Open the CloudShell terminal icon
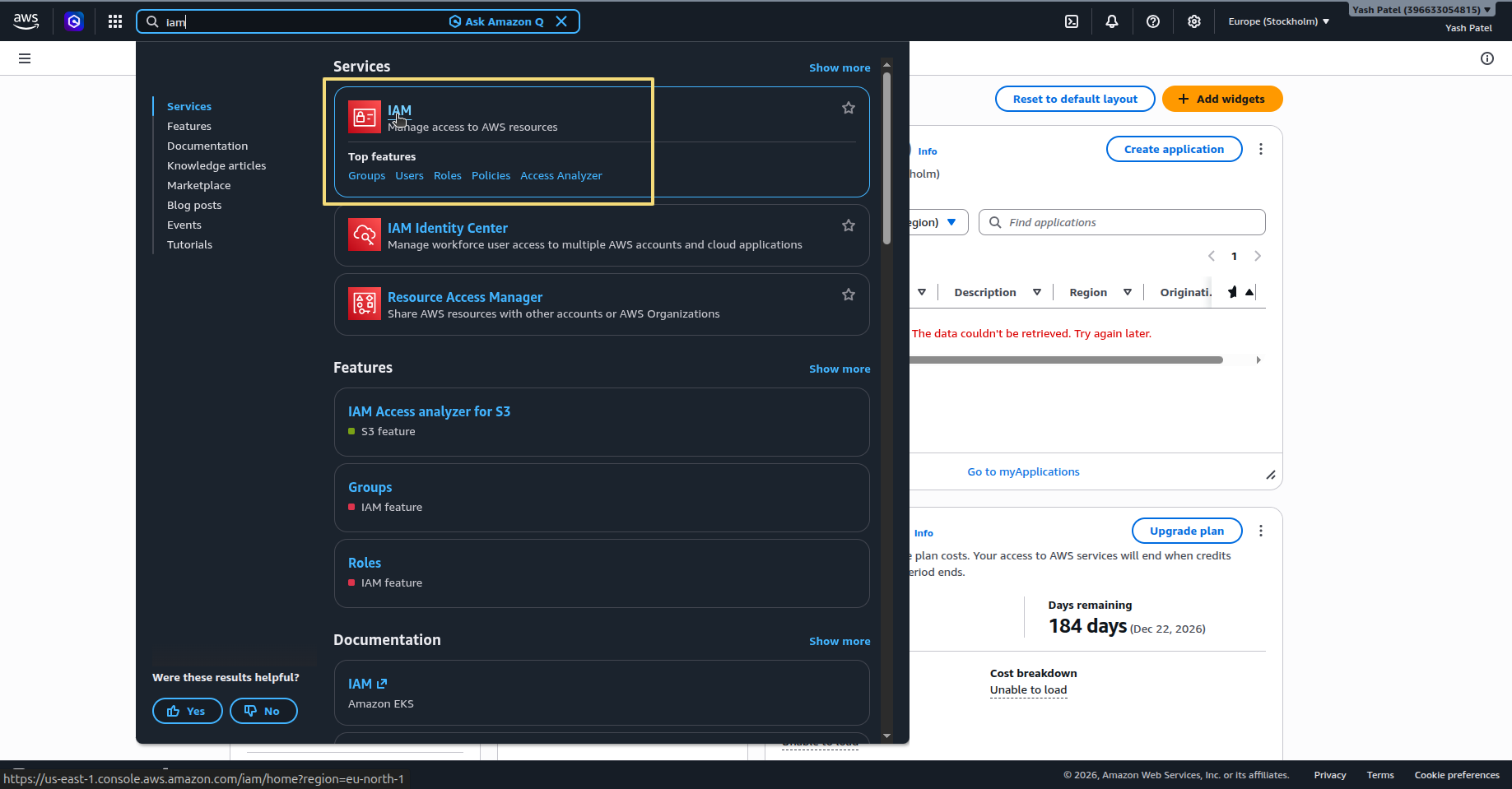The image size is (1512, 789). pyautogui.click(x=1072, y=21)
